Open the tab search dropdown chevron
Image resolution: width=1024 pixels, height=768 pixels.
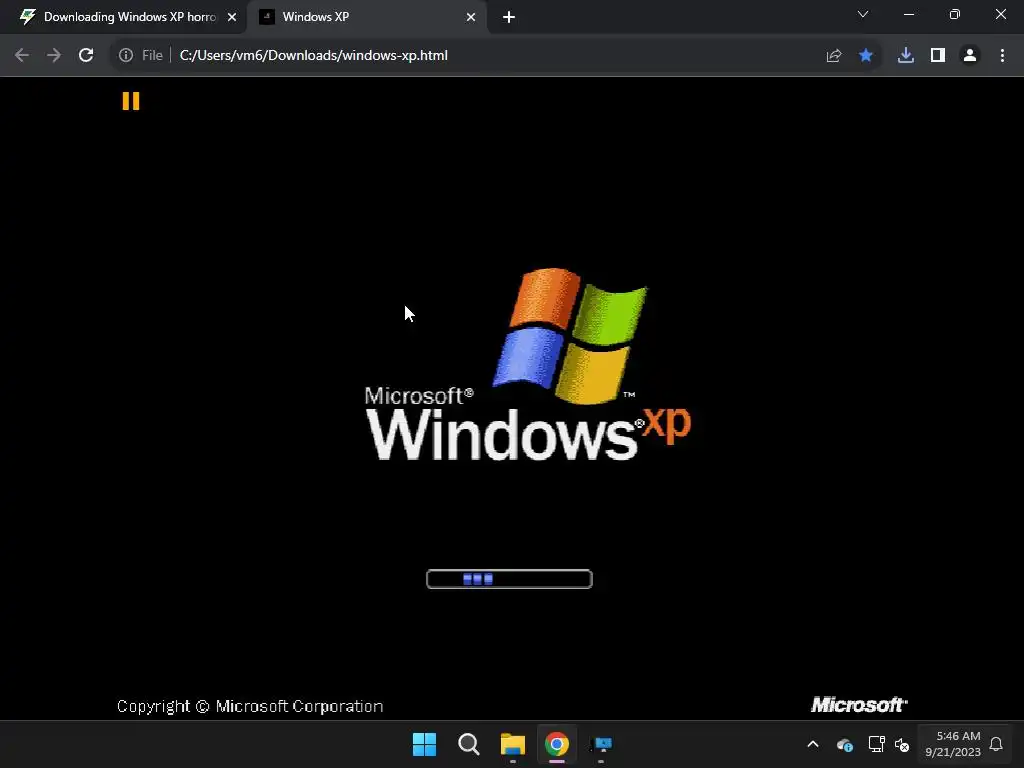[863, 14]
